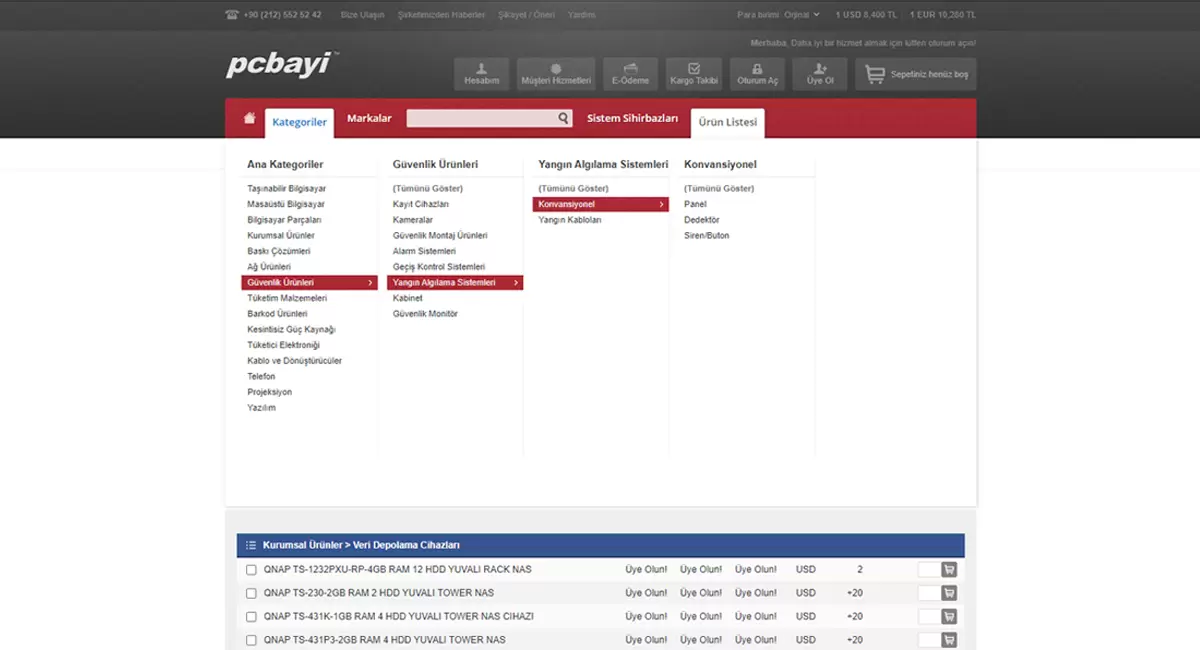Viewport: 1200px width, 650px height.
Task: Select Ağ Ürünleri category
Action: click(x=269, y=267)
